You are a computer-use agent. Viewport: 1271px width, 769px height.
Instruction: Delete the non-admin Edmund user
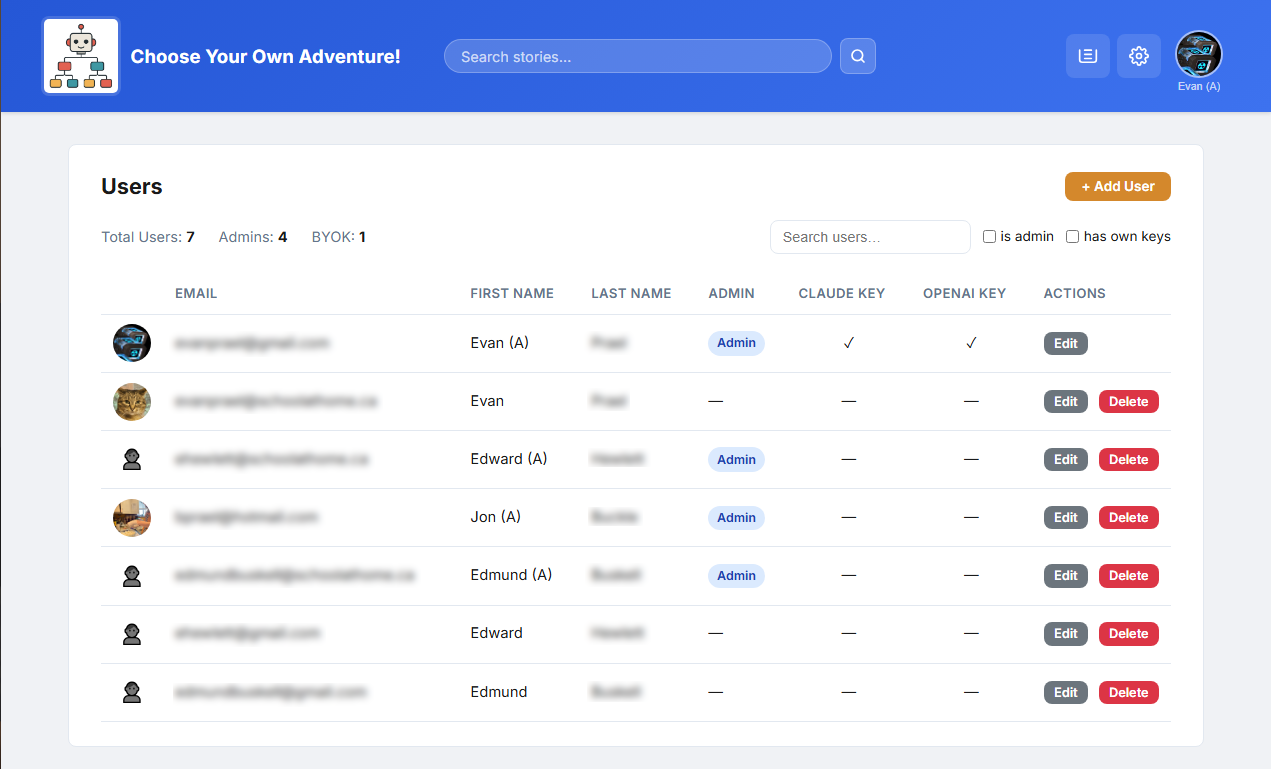(1129, 692)
